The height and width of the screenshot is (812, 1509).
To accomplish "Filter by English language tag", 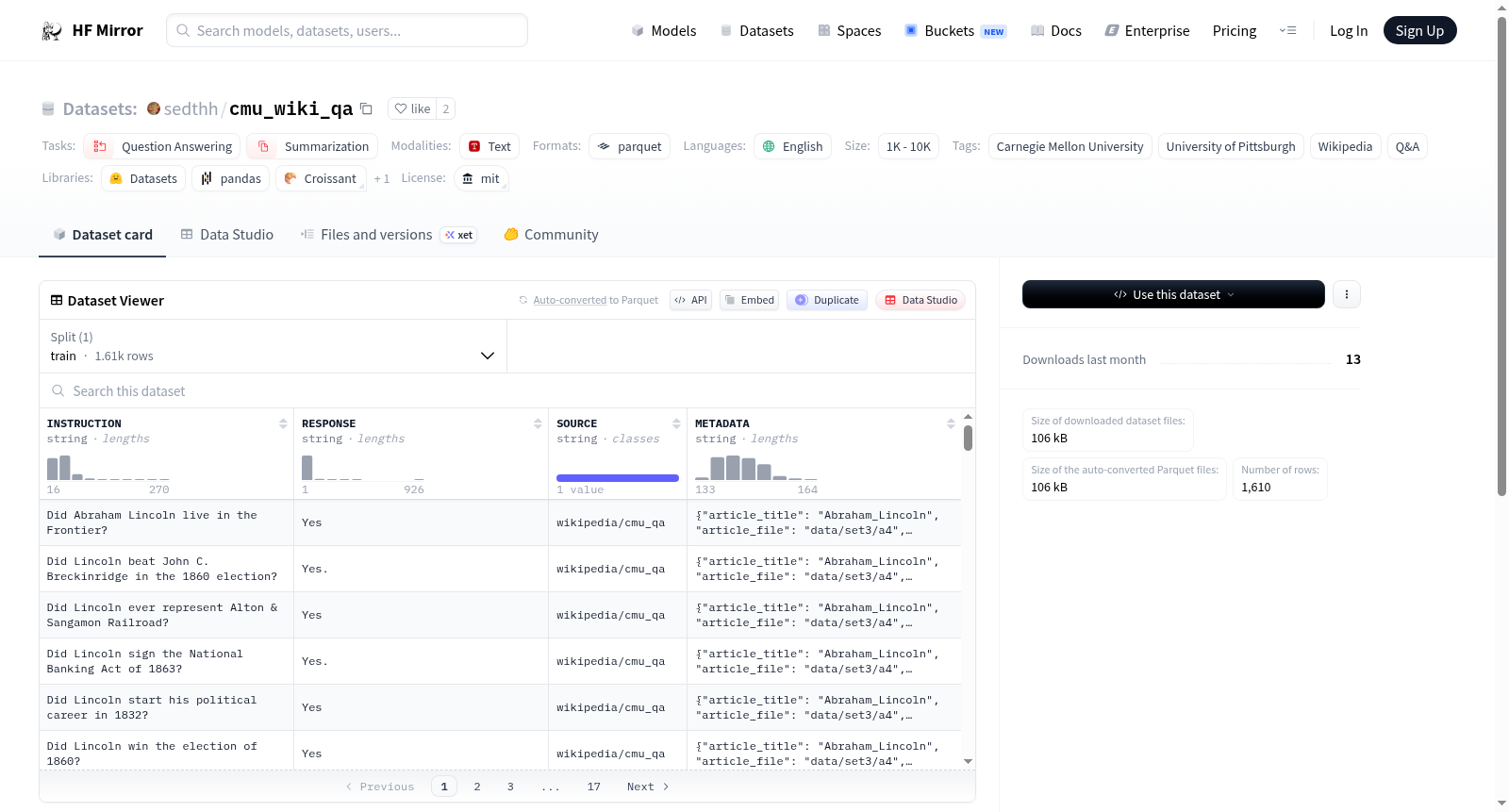I will (x=792, y=146).
